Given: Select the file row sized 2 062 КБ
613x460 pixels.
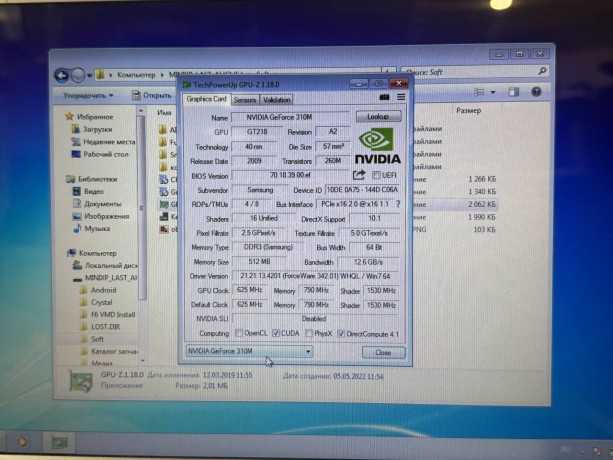Looking at the screenshot, I should click(x=328, y=204).
